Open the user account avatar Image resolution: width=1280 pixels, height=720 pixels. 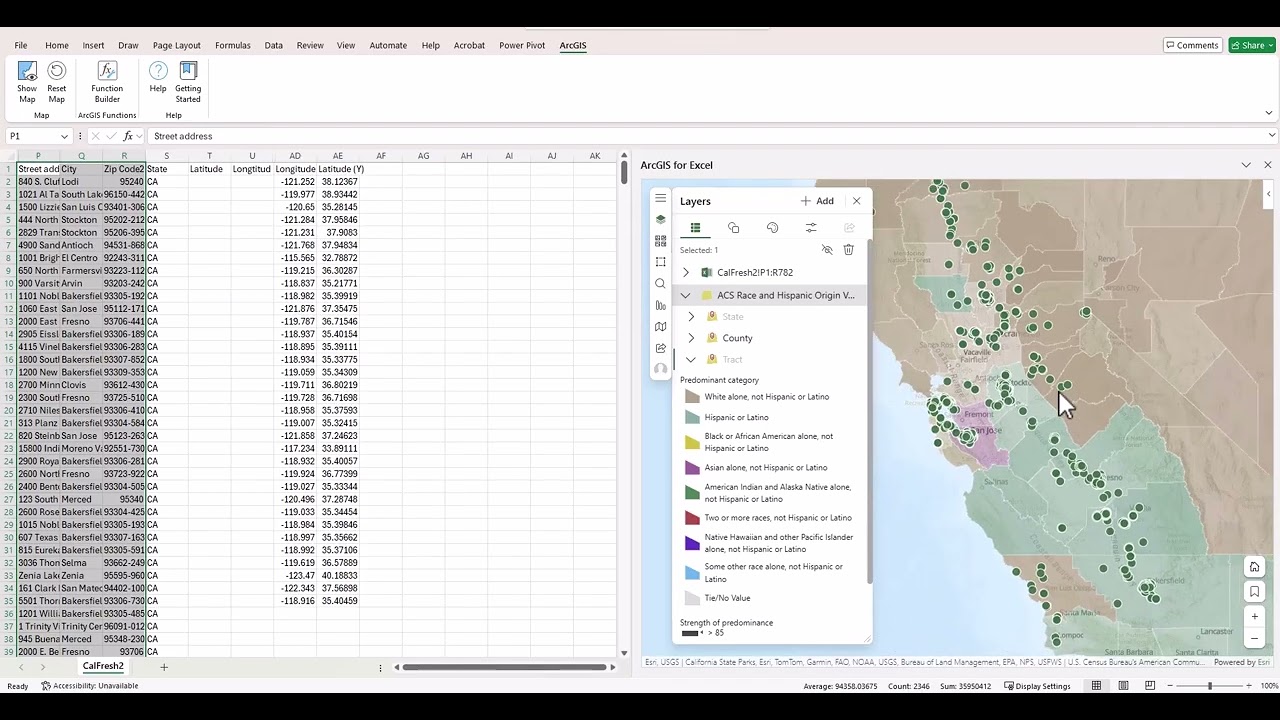pyautogui.click(x=660, y=369)
